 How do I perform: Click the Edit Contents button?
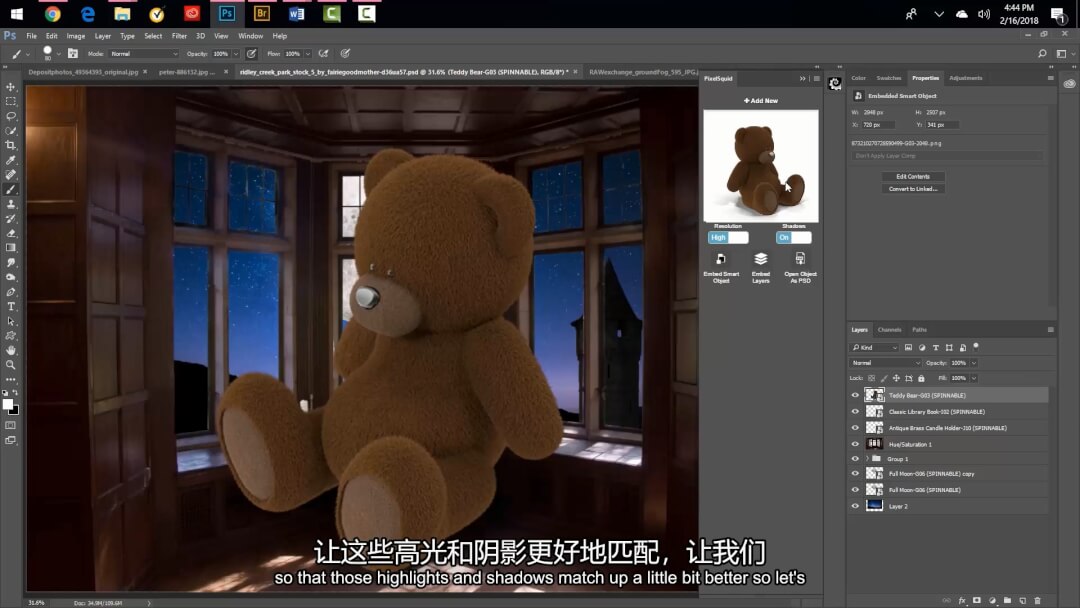click(913, 176)
